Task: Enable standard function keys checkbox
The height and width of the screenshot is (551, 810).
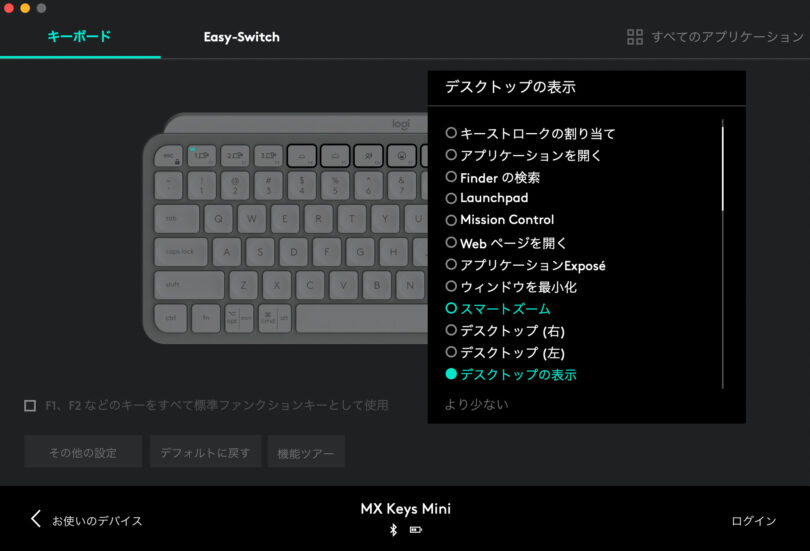Action: (x=30, y=405)
